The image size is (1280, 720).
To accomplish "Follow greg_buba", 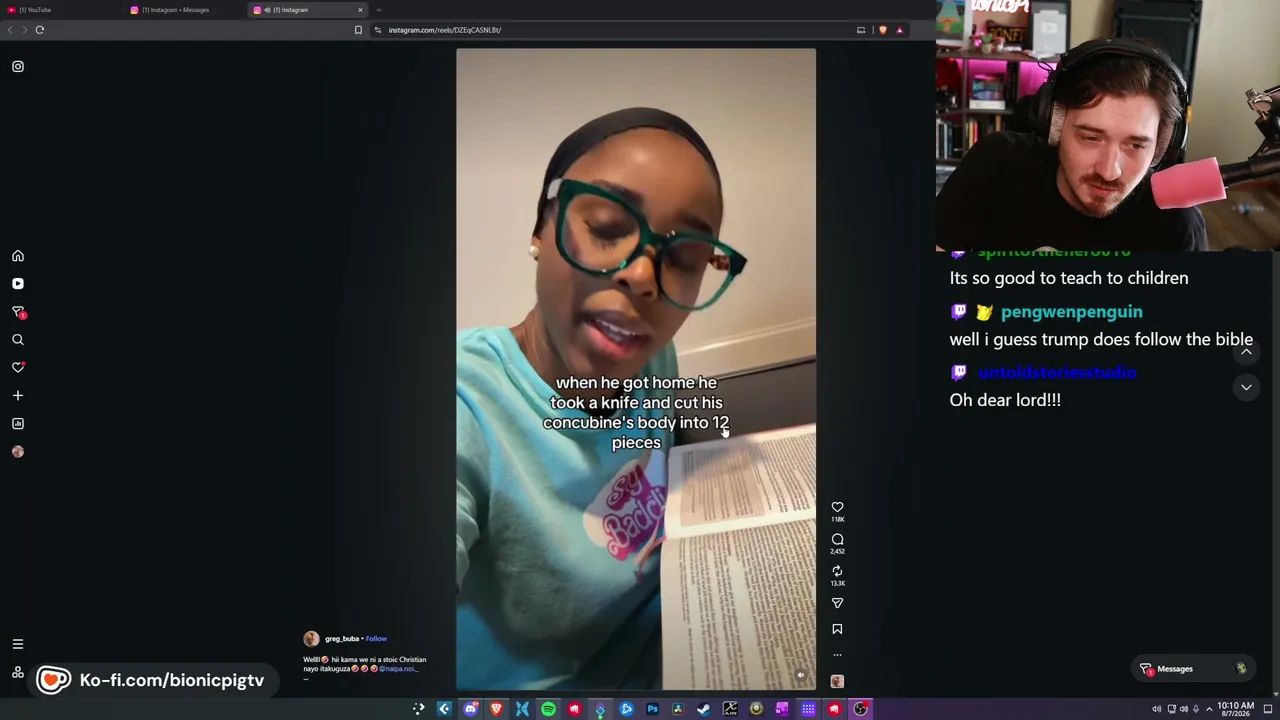I will (x=376, y=639).
